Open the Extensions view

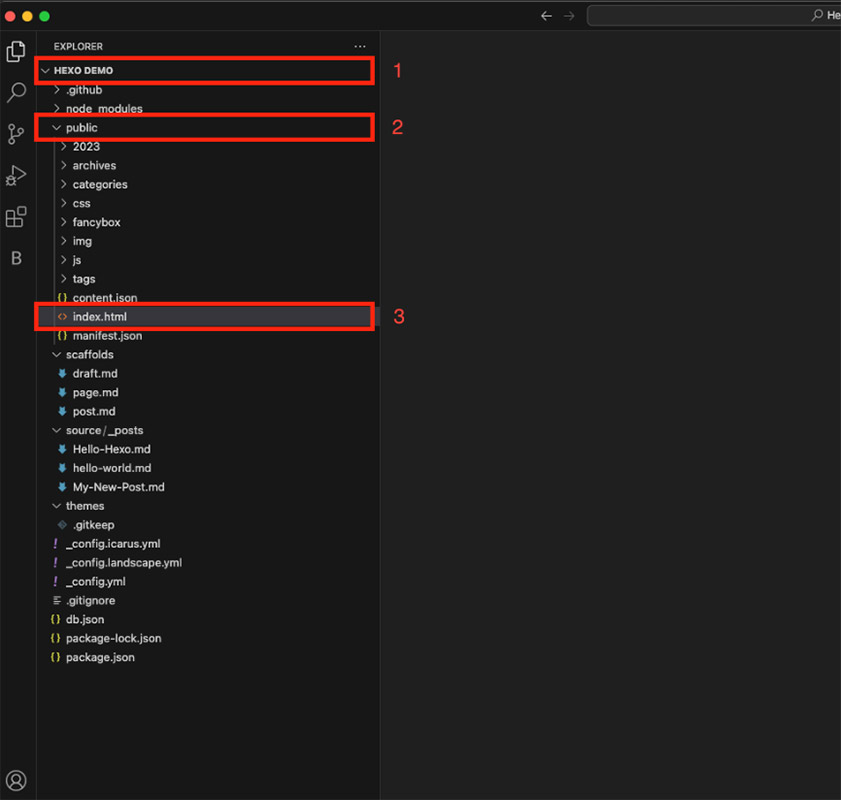[16, 217]
